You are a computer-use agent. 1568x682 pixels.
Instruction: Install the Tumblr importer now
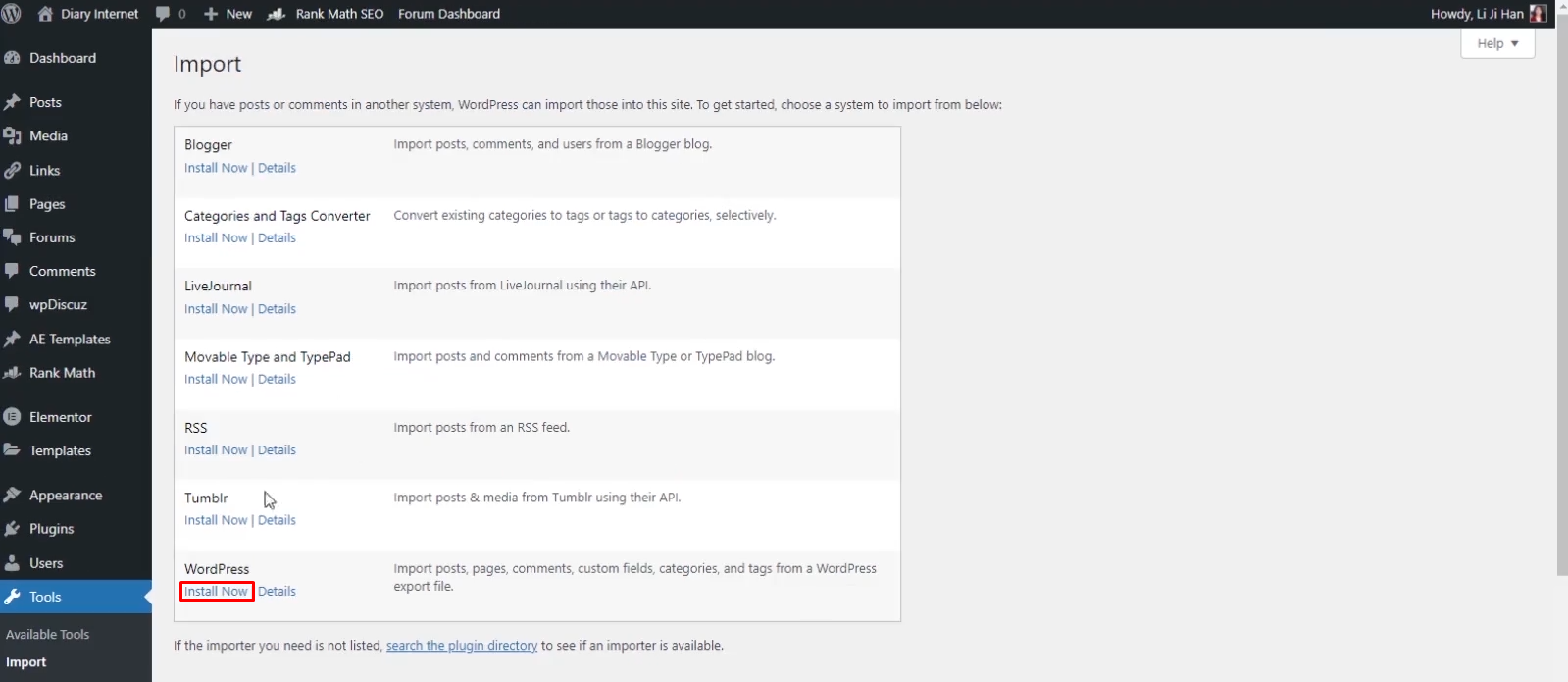[x=216, y=521]
